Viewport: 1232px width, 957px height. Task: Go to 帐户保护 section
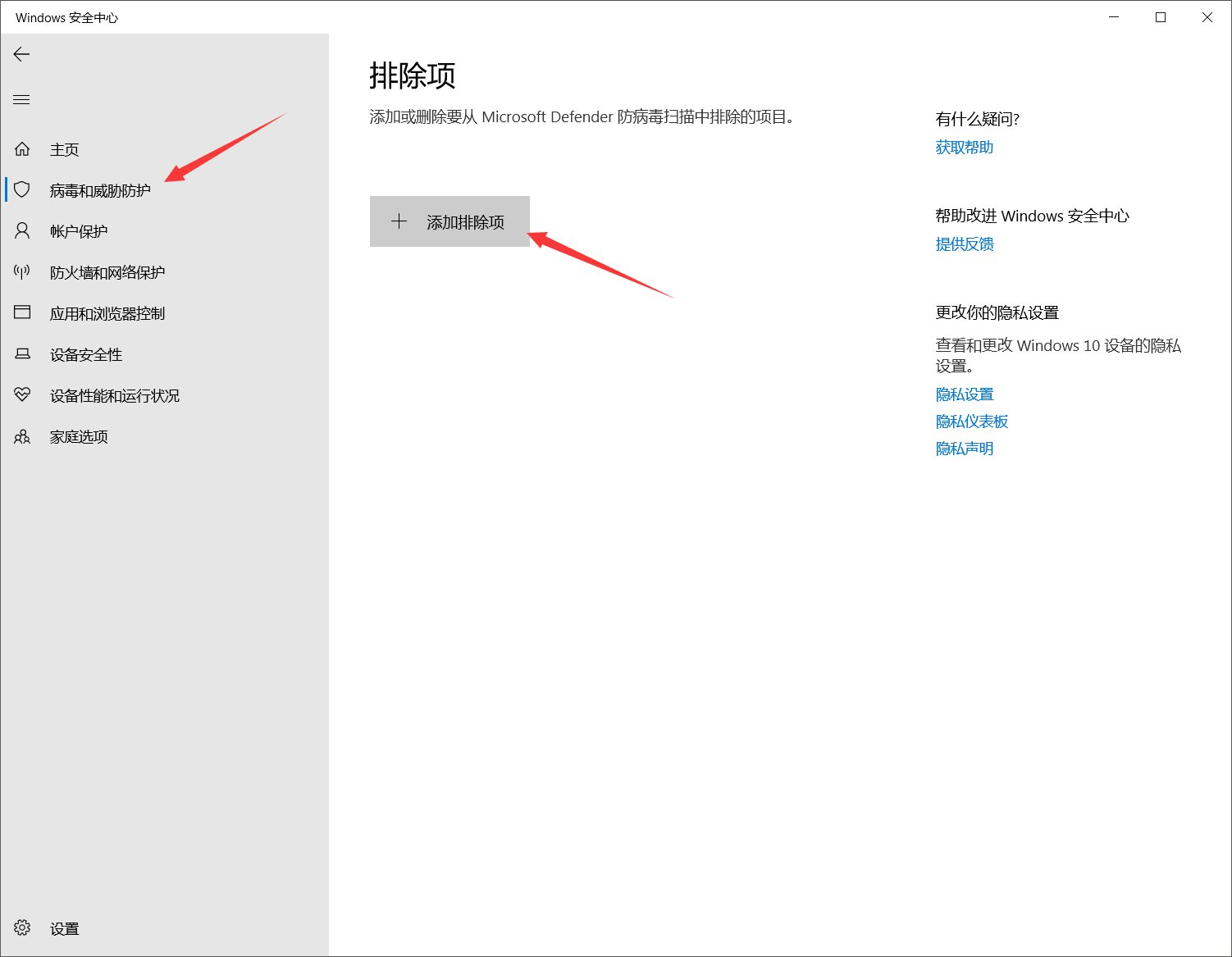click(164, 231)
